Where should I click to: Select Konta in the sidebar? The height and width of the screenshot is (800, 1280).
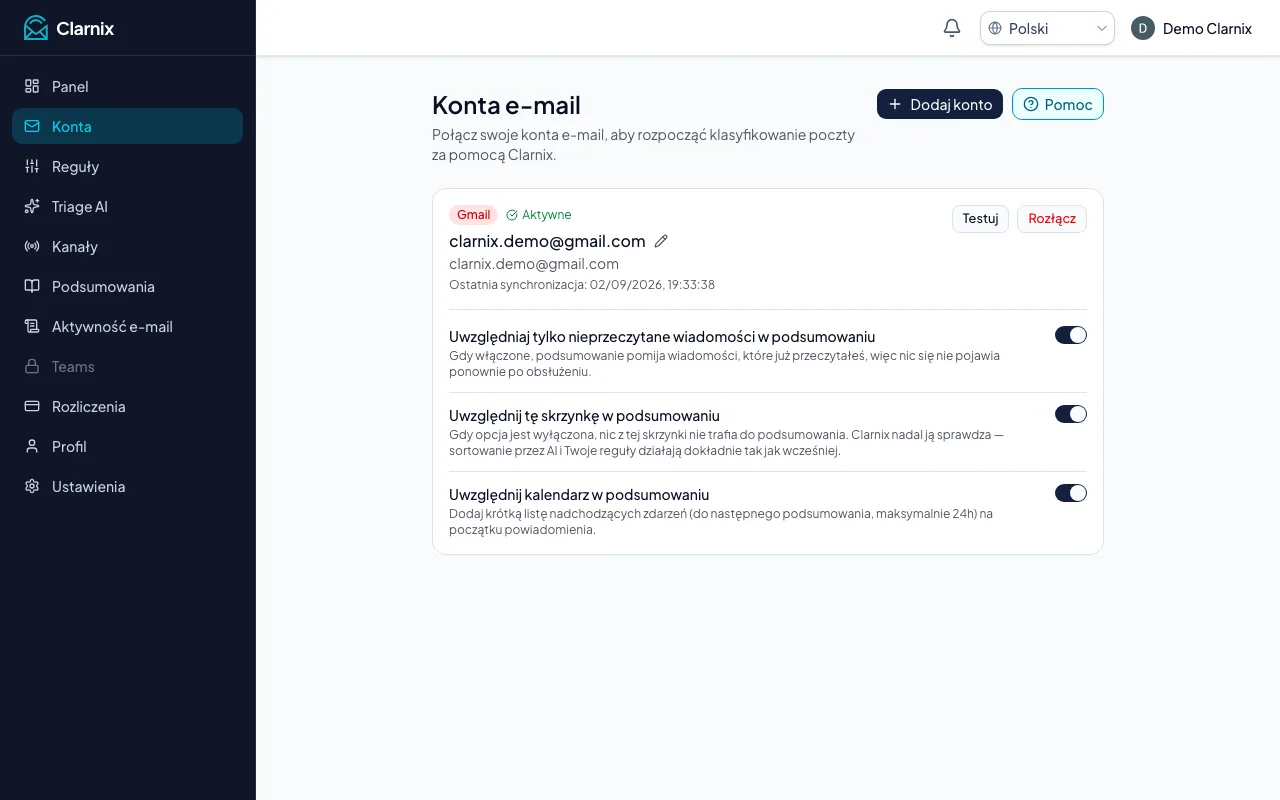point(127,126)
